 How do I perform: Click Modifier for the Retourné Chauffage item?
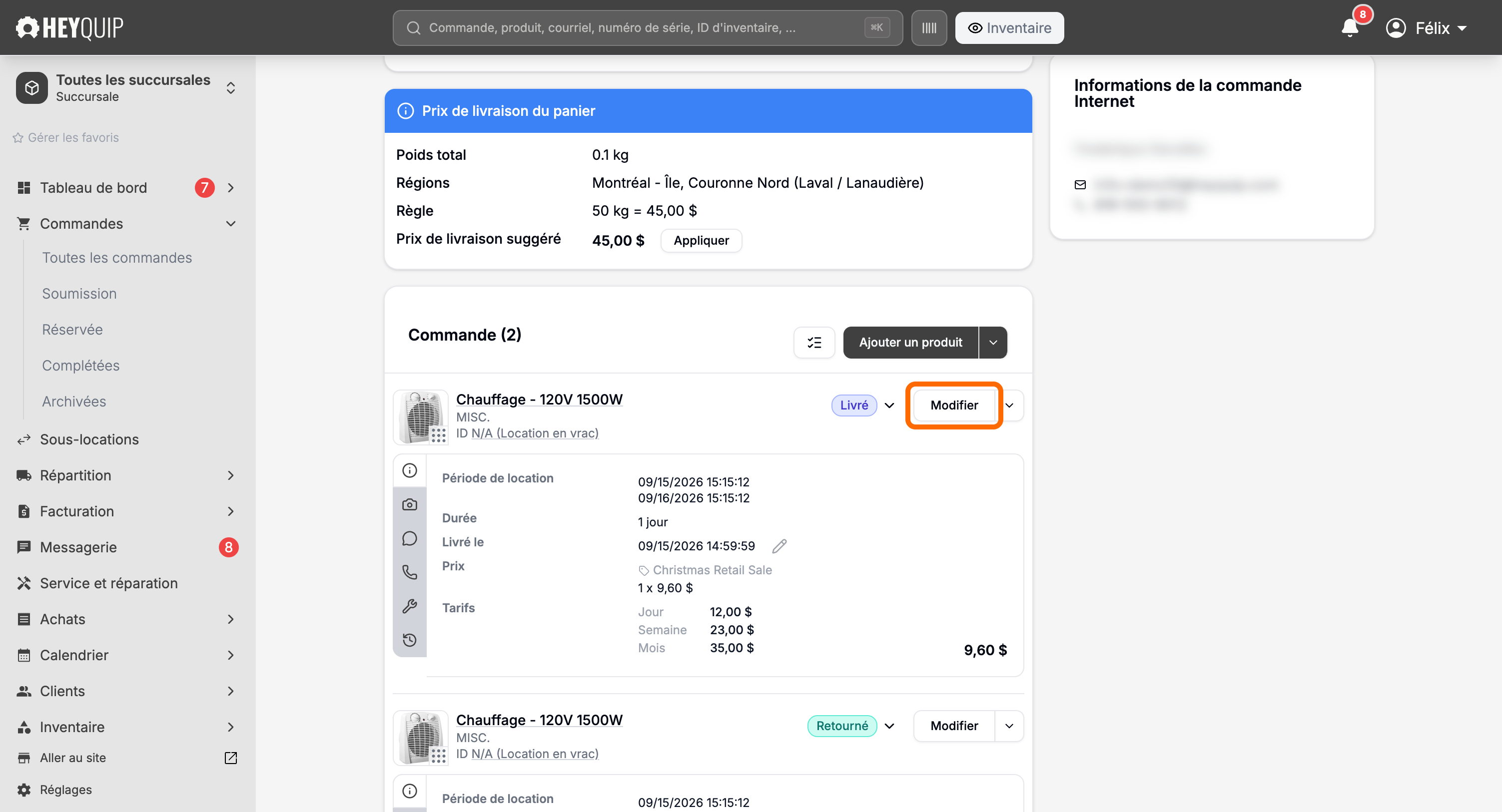tap(954, 726)
